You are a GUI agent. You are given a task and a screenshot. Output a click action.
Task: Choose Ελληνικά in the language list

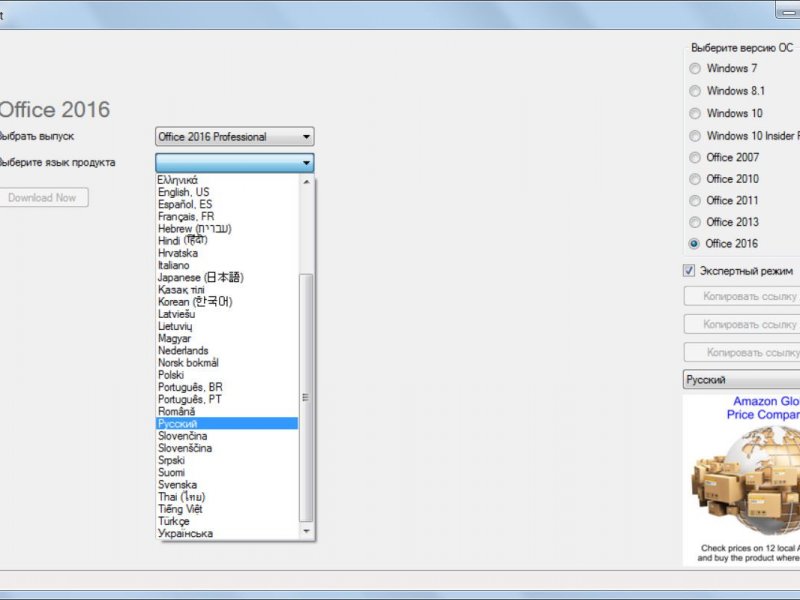(227, 180)
